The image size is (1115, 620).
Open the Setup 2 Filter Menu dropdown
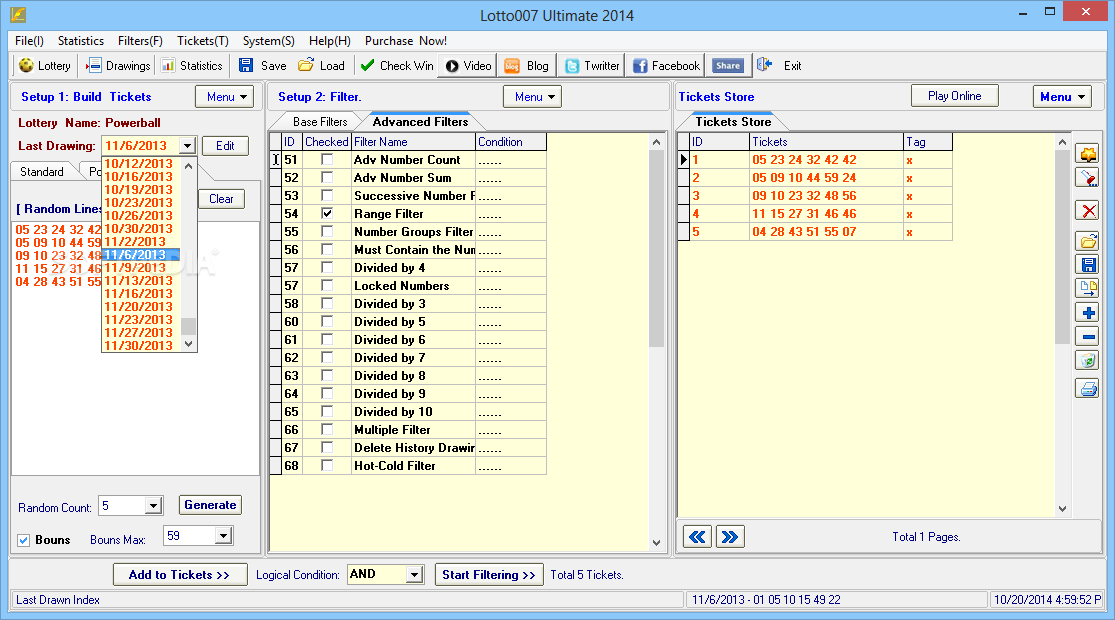(x=532, y=97)
